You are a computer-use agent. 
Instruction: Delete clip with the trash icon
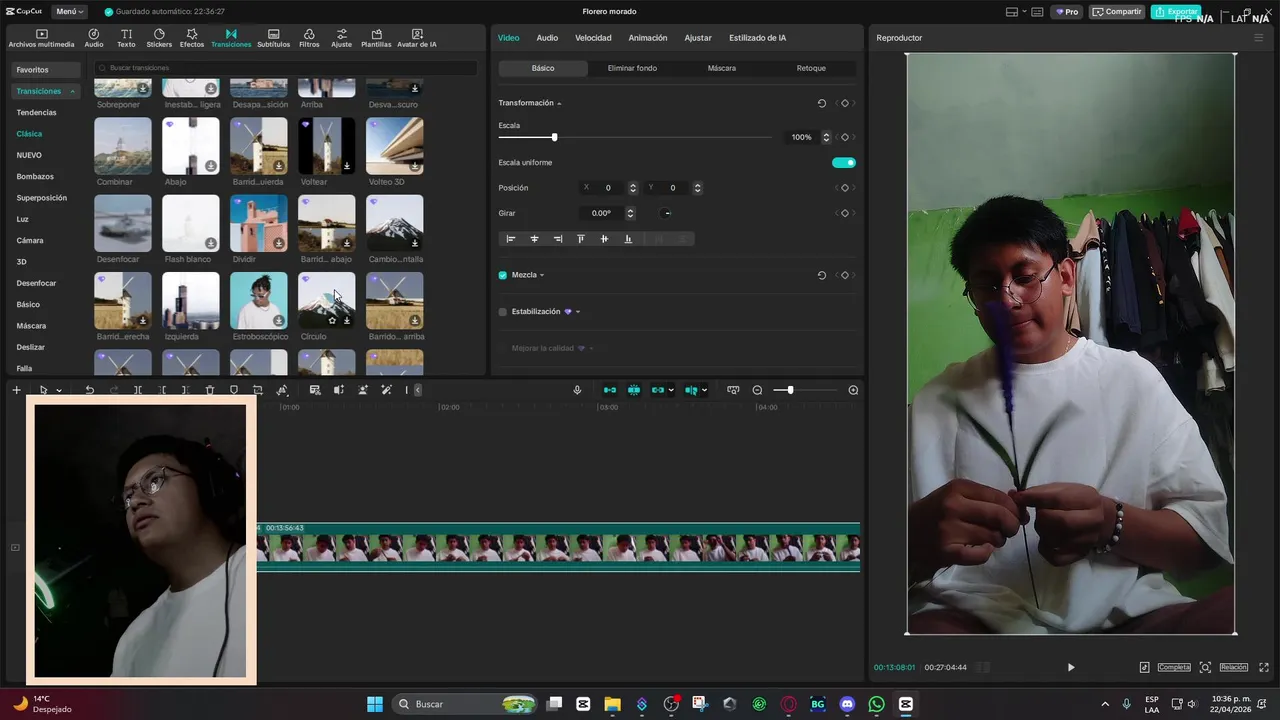[210, 390]
